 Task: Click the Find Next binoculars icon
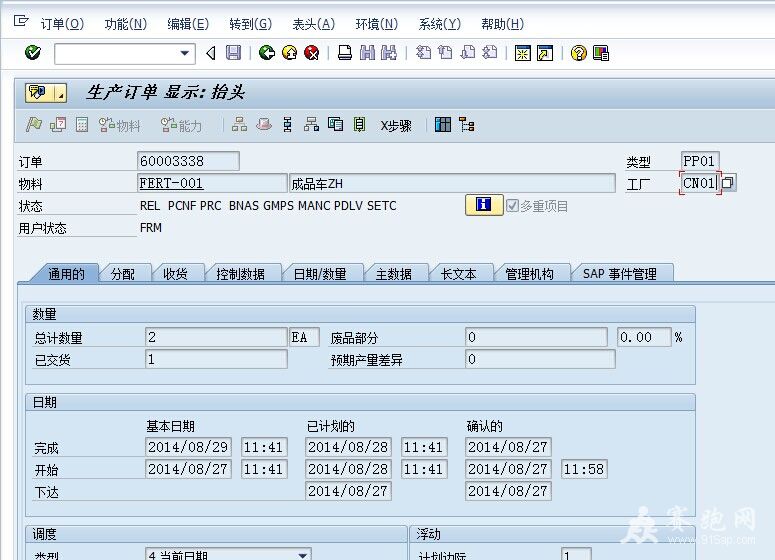[x=389, y=52]
